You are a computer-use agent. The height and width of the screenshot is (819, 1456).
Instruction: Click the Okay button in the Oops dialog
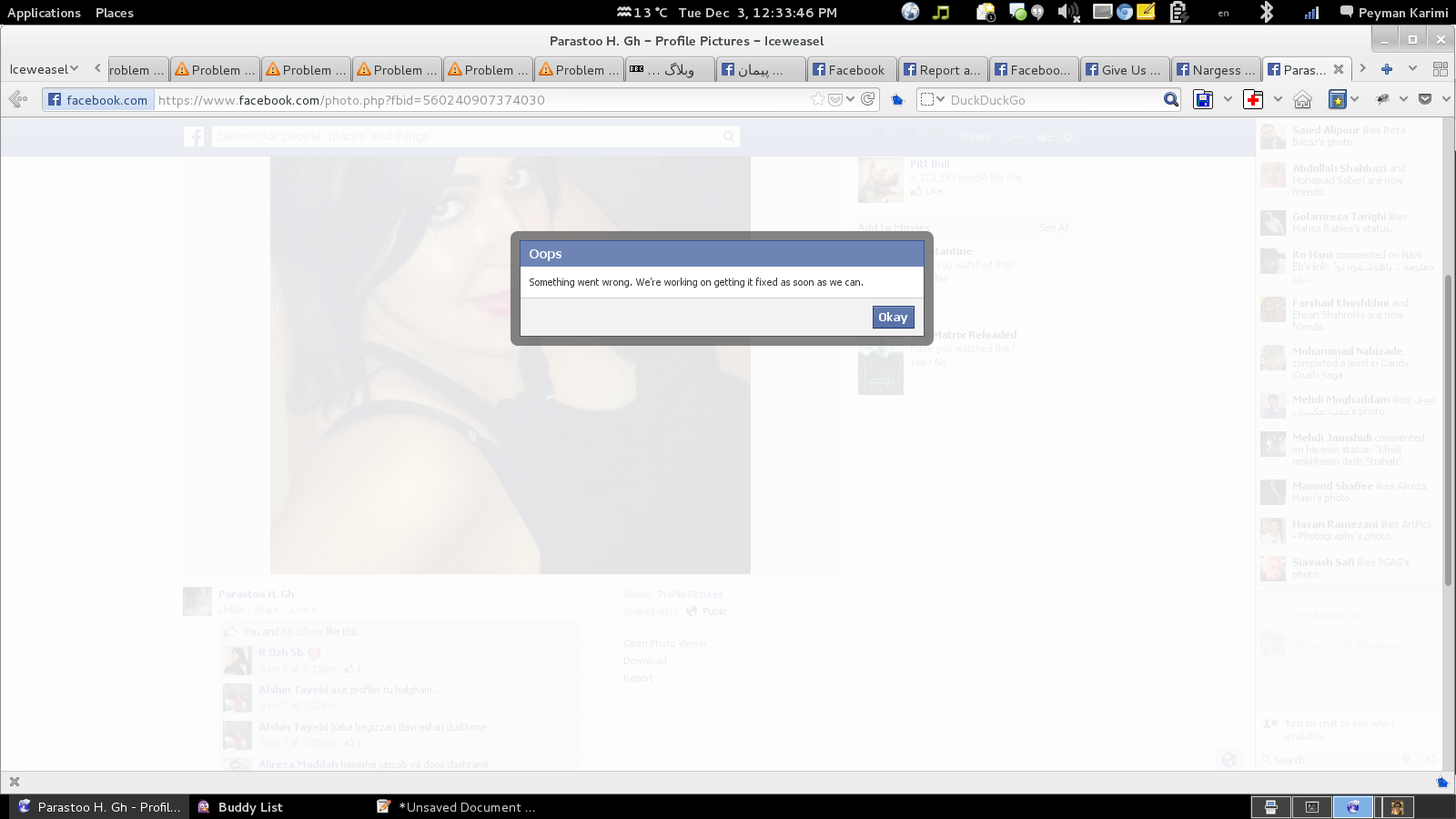893,317
